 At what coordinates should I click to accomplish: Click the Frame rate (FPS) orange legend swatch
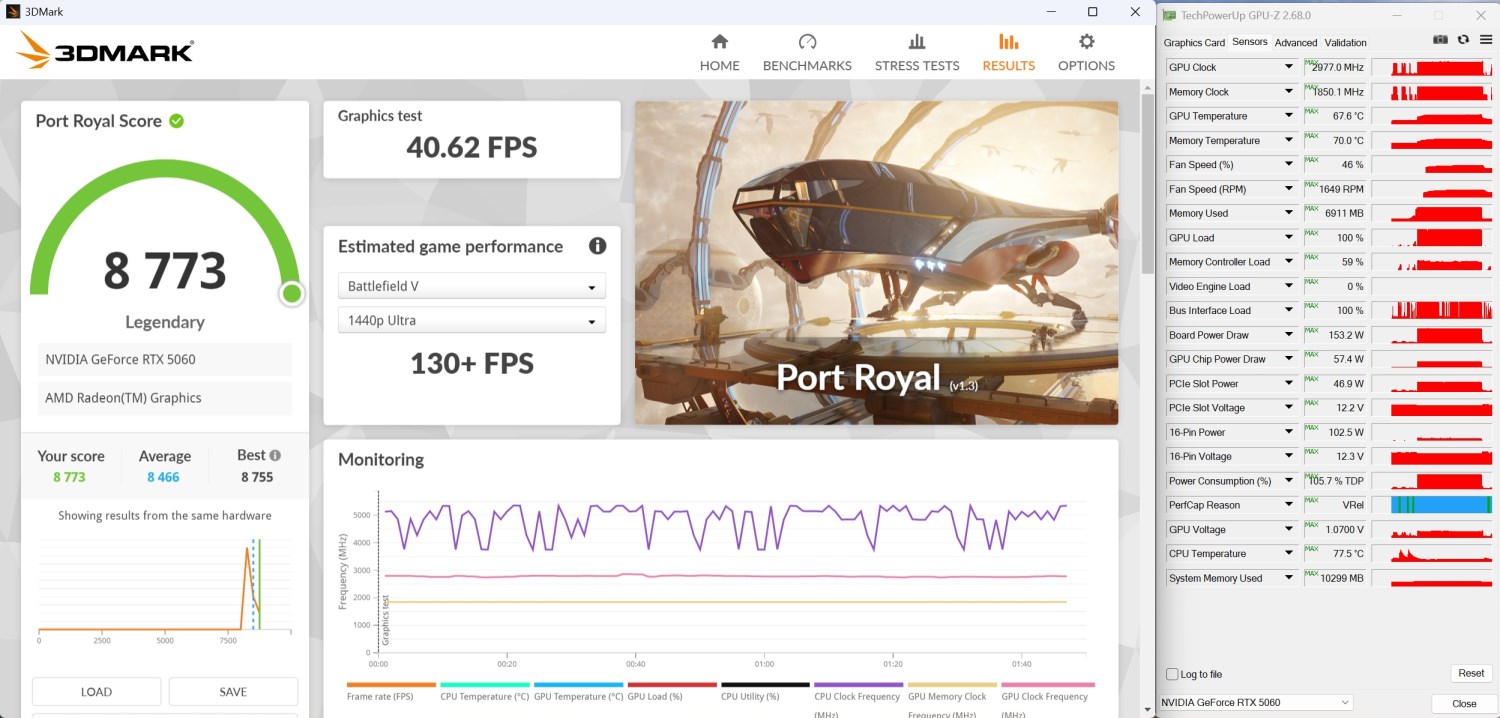click(391, 685)
